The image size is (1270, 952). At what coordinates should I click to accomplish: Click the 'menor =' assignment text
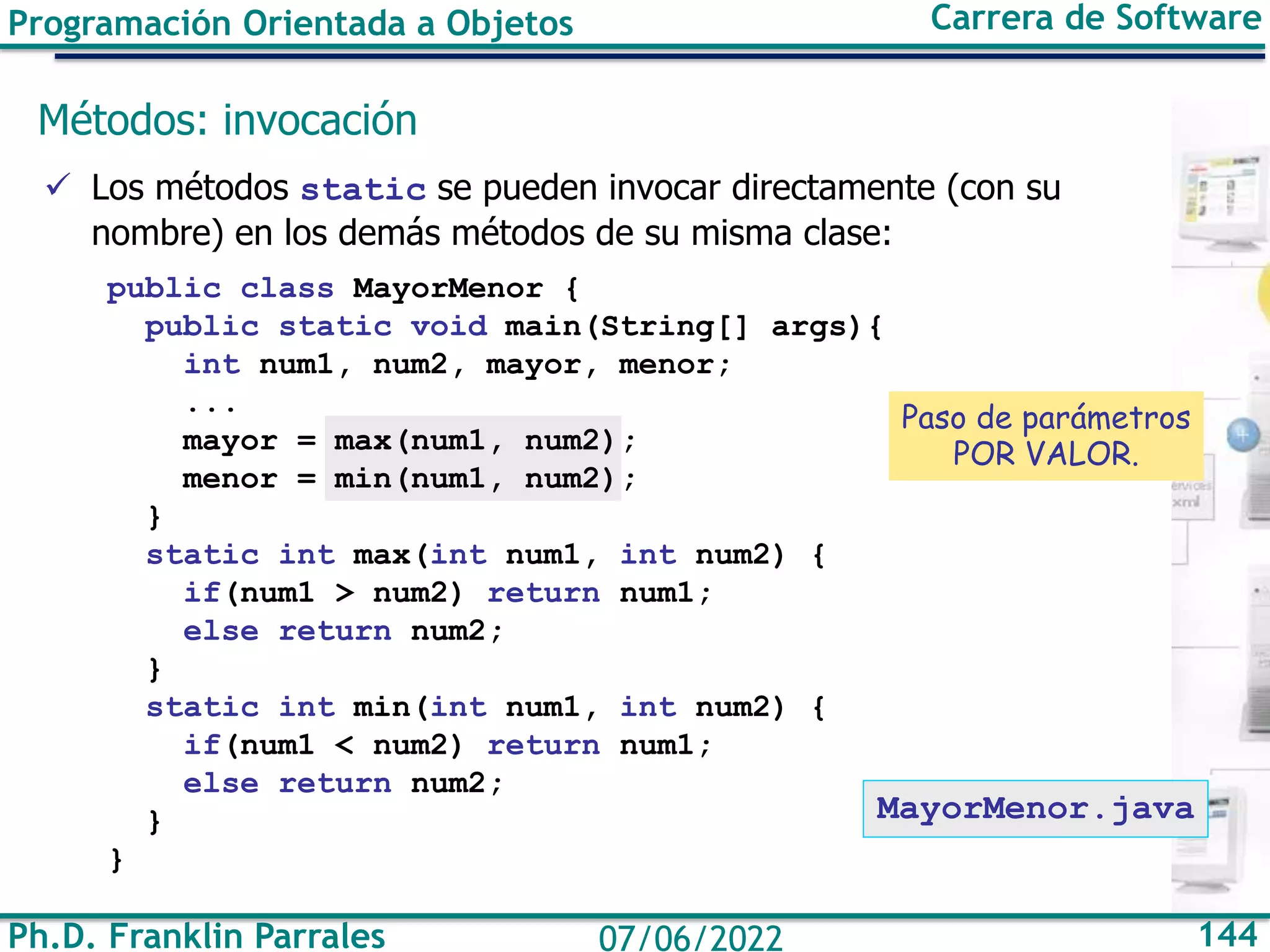coord(249,479)
